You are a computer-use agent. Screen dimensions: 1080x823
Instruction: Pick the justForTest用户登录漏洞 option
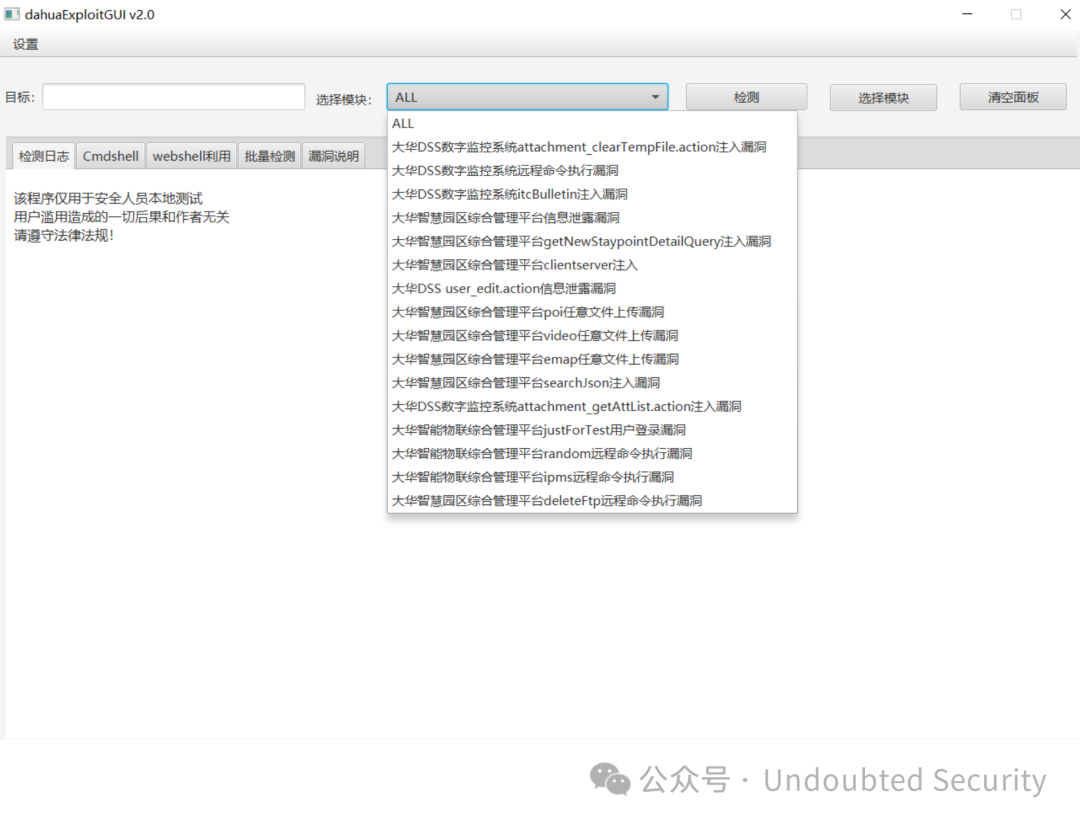[592, 430]
